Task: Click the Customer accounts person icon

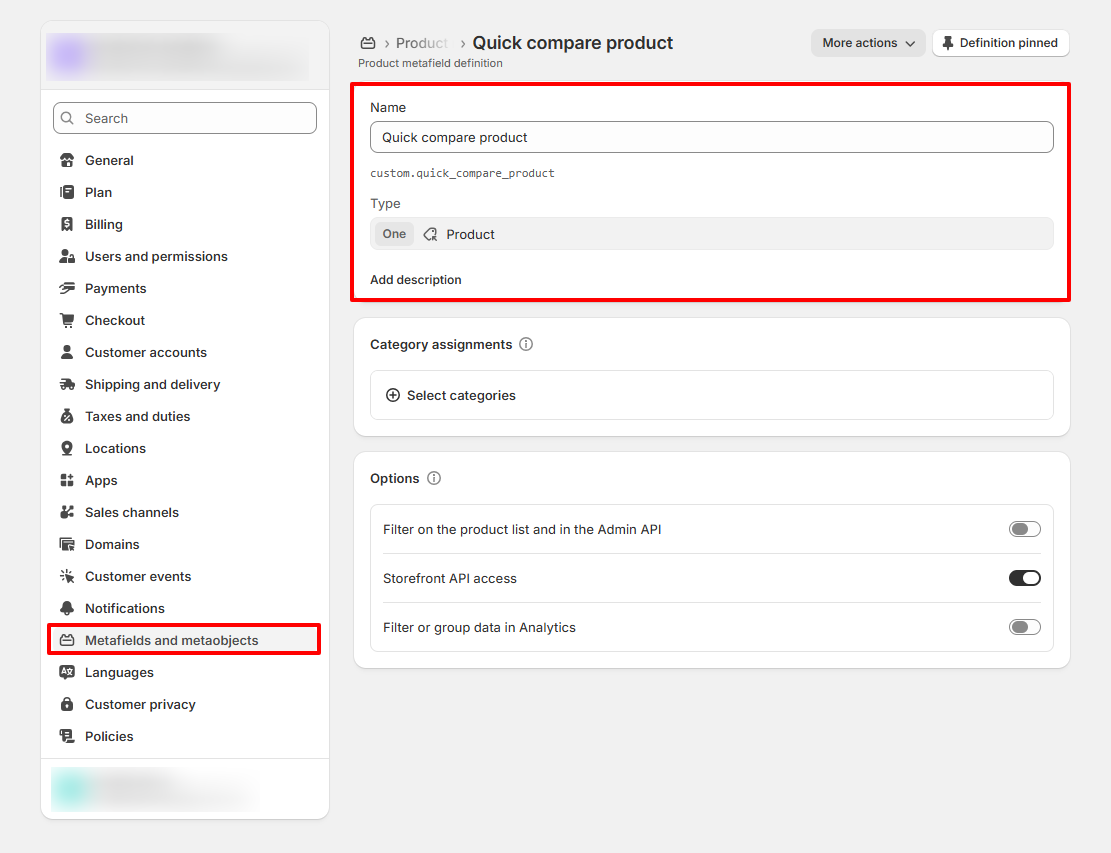Action: tap(67, 352)
